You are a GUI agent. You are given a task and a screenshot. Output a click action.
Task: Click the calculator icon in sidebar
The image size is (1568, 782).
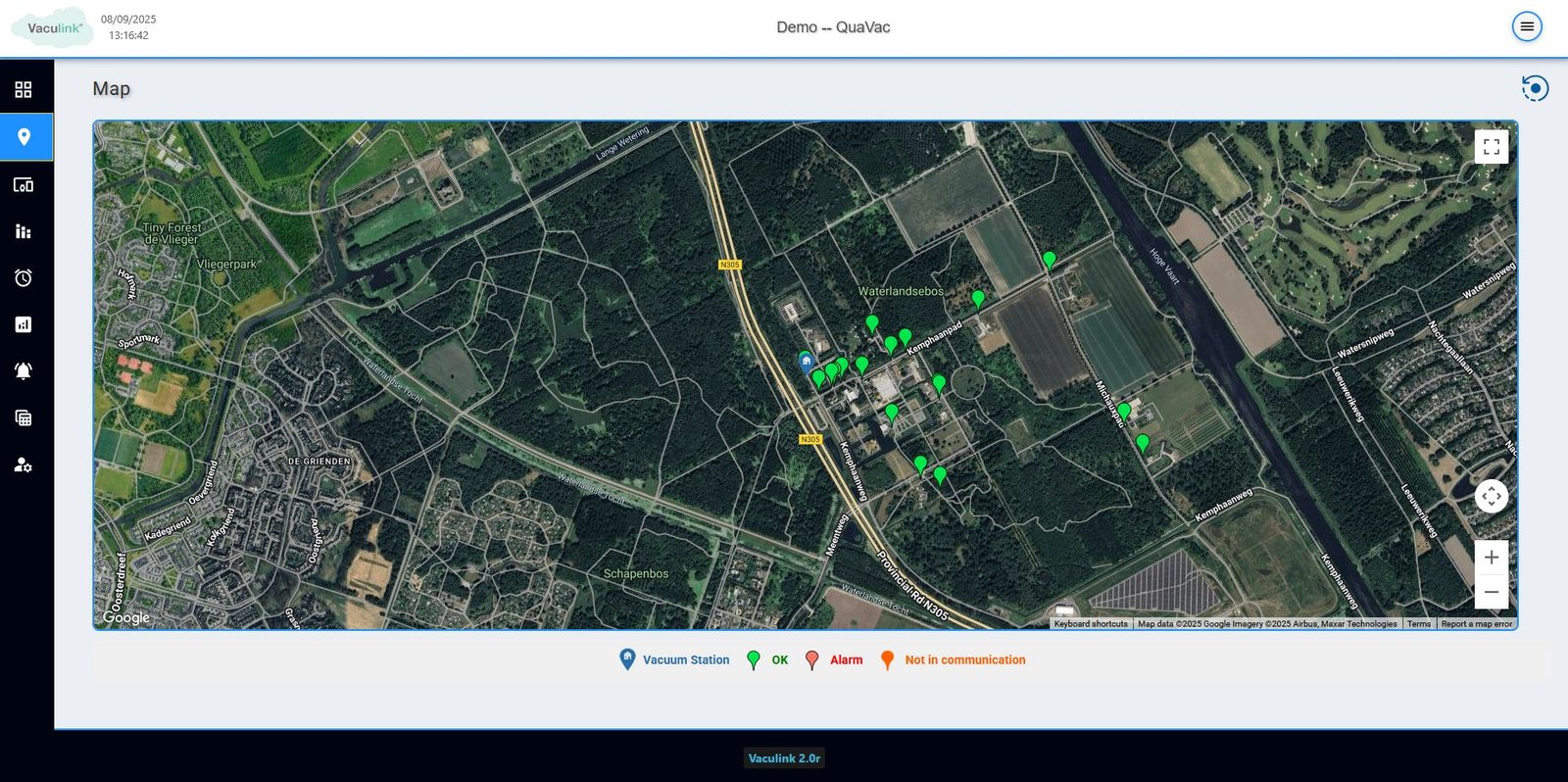tap(24, 418)
